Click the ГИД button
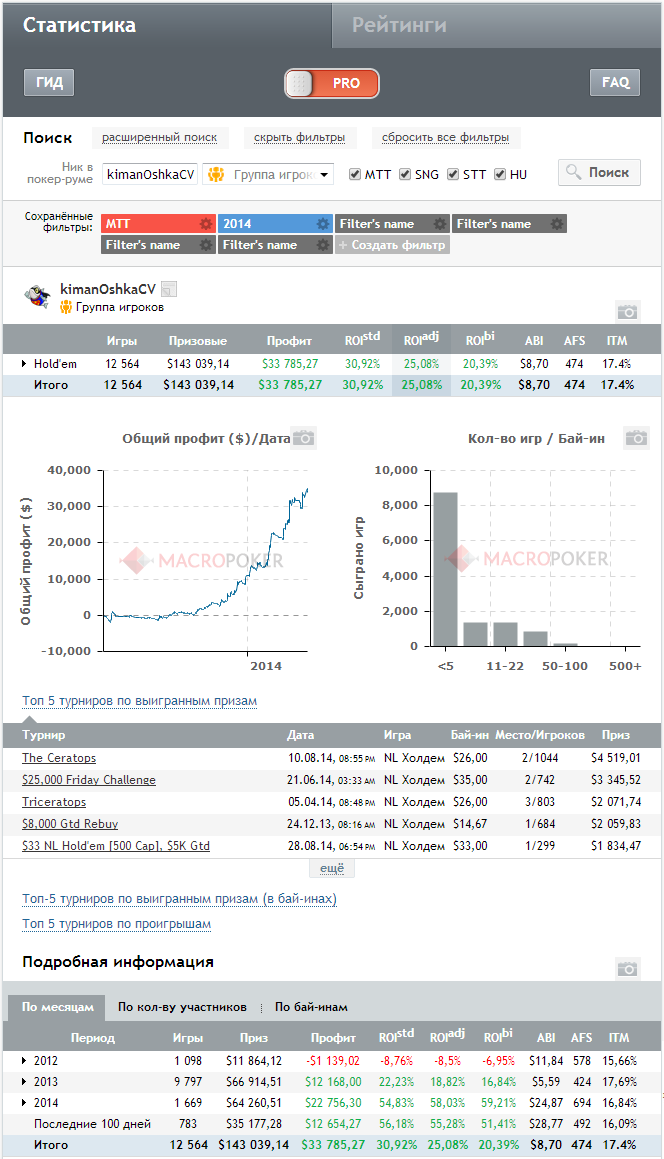This screenshot has height=1159, width=664. [x=50, y=82]
